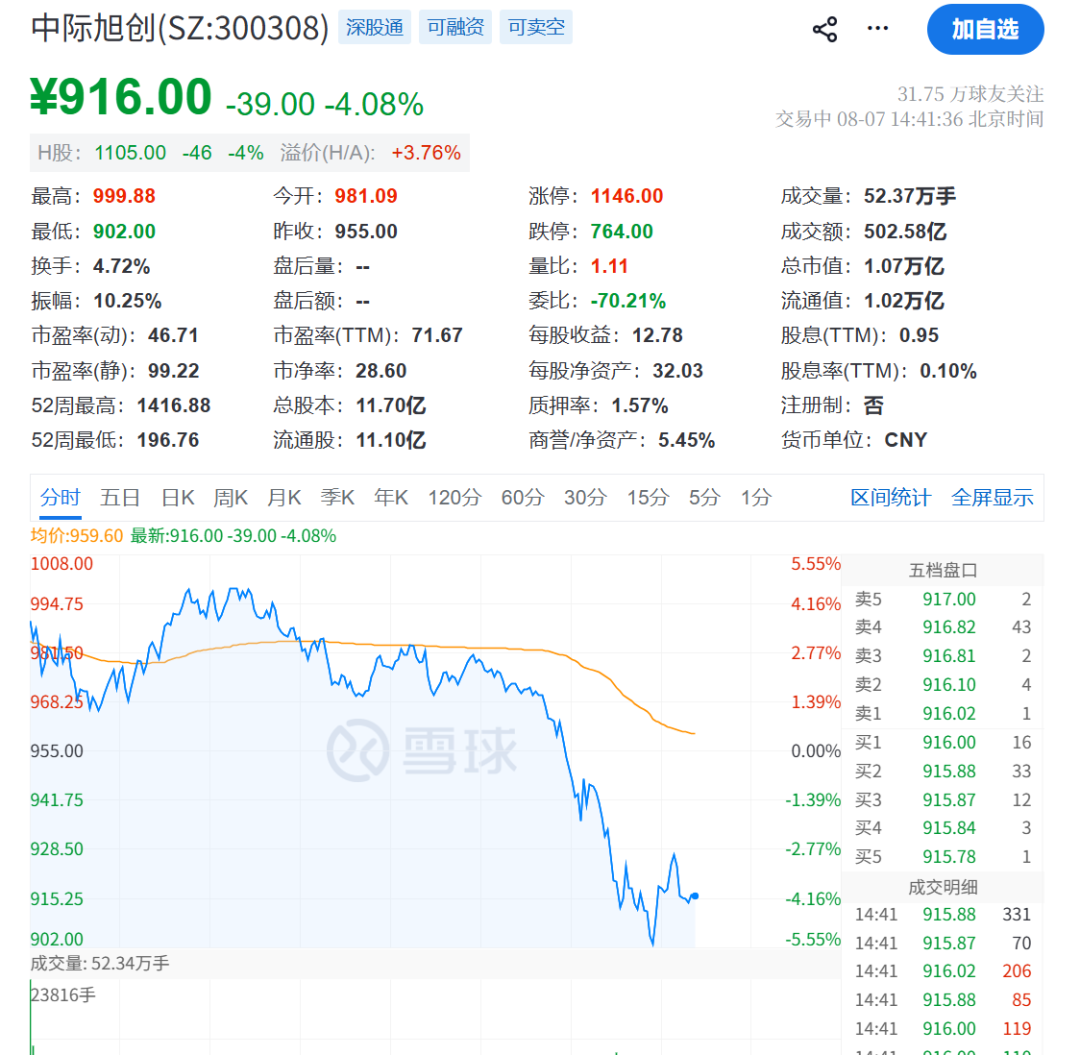
Task: Click the stock title 中际旭创(SZ:300308)
Action: click(180, 28)
